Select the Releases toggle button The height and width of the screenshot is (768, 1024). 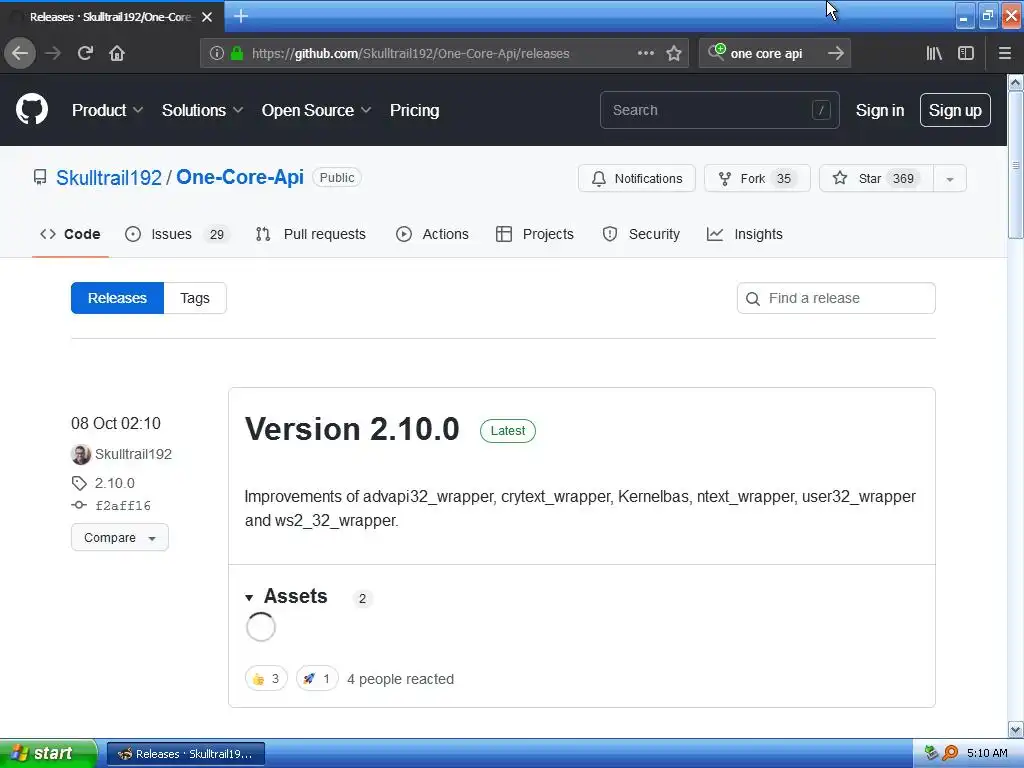click(118, 298)
